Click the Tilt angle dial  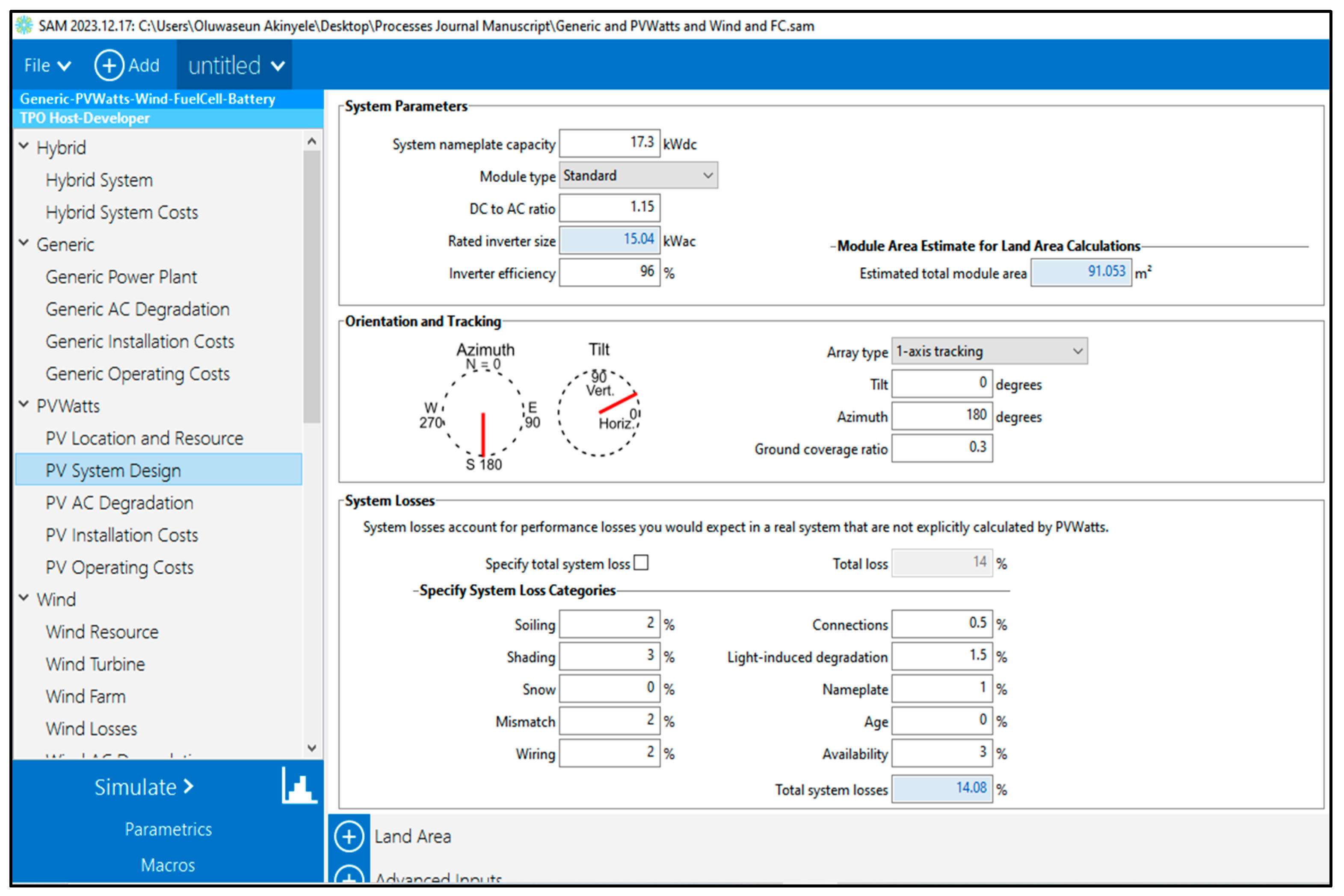tap(599, 413)
